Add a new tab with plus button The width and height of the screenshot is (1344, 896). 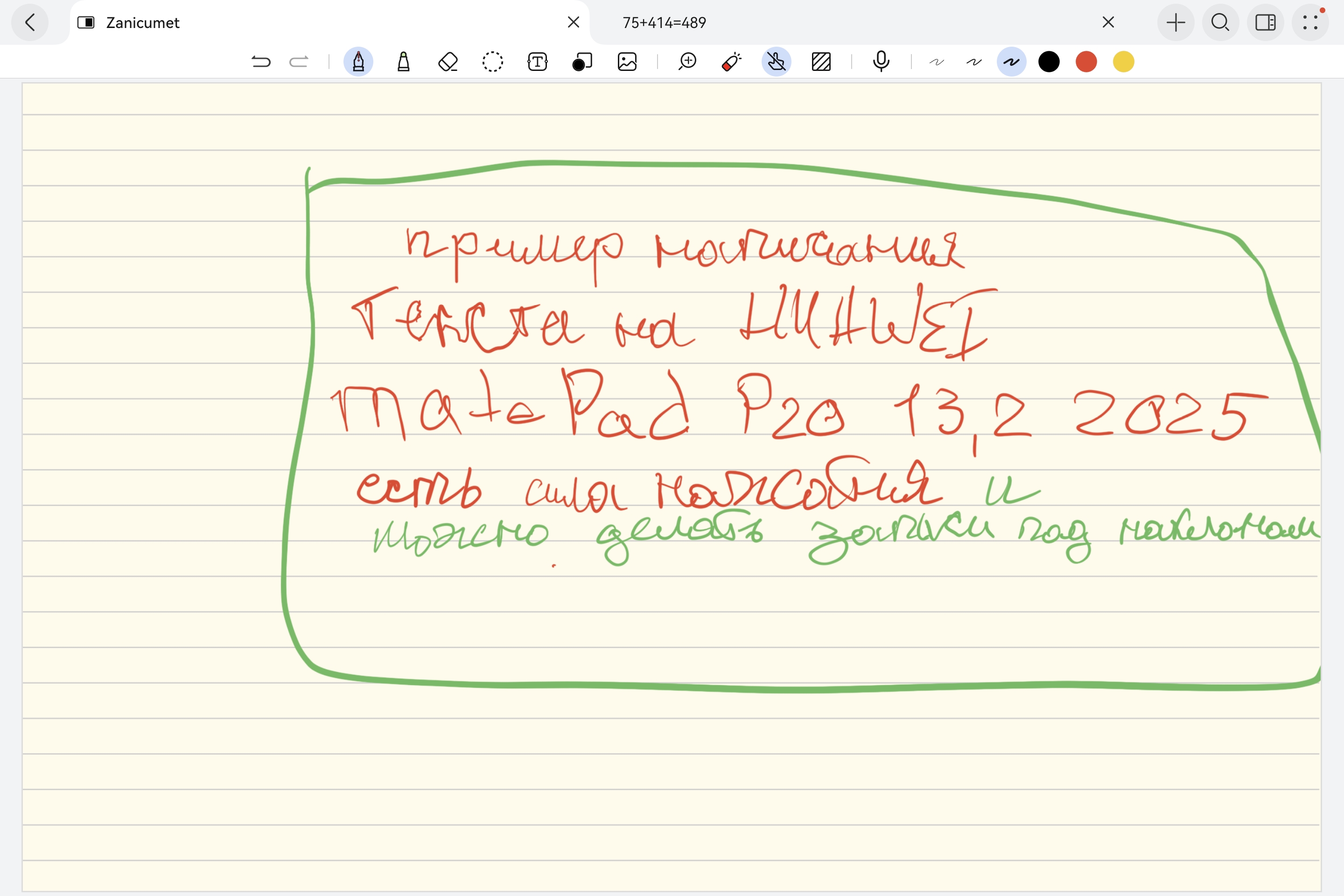[1176, 23]
